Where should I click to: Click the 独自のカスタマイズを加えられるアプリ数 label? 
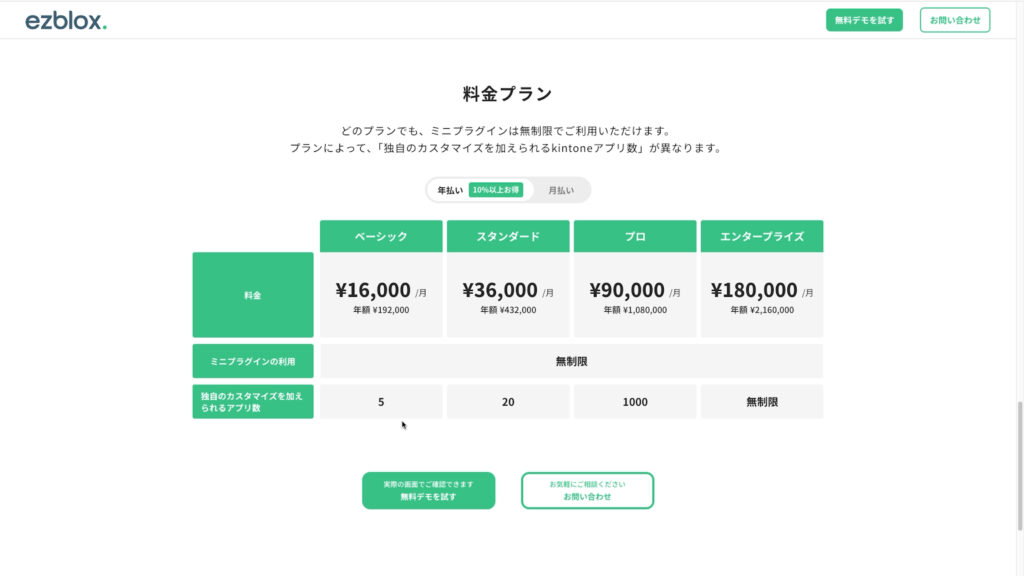(252, 401)
